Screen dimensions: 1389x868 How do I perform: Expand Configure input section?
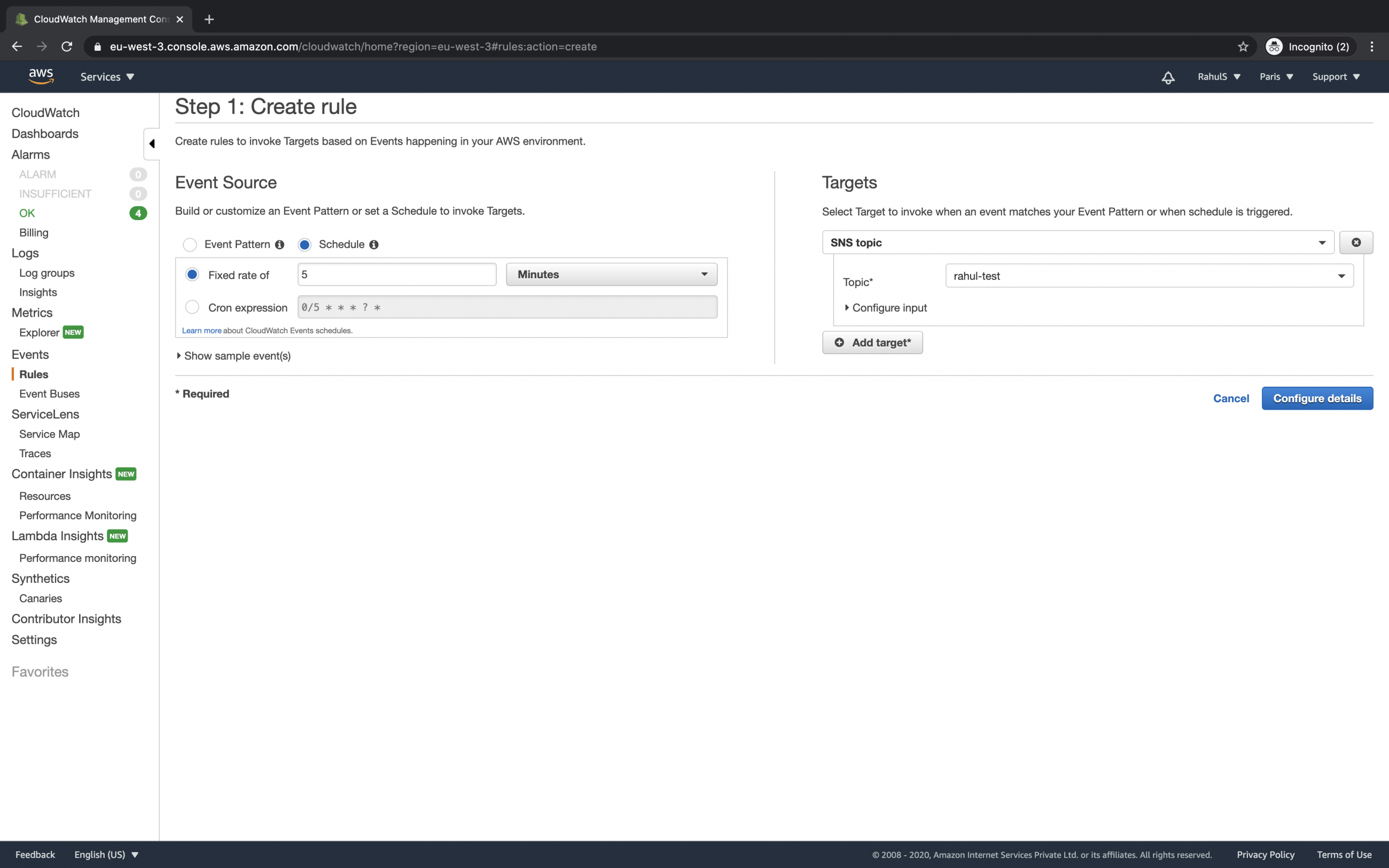coord(886,308)
